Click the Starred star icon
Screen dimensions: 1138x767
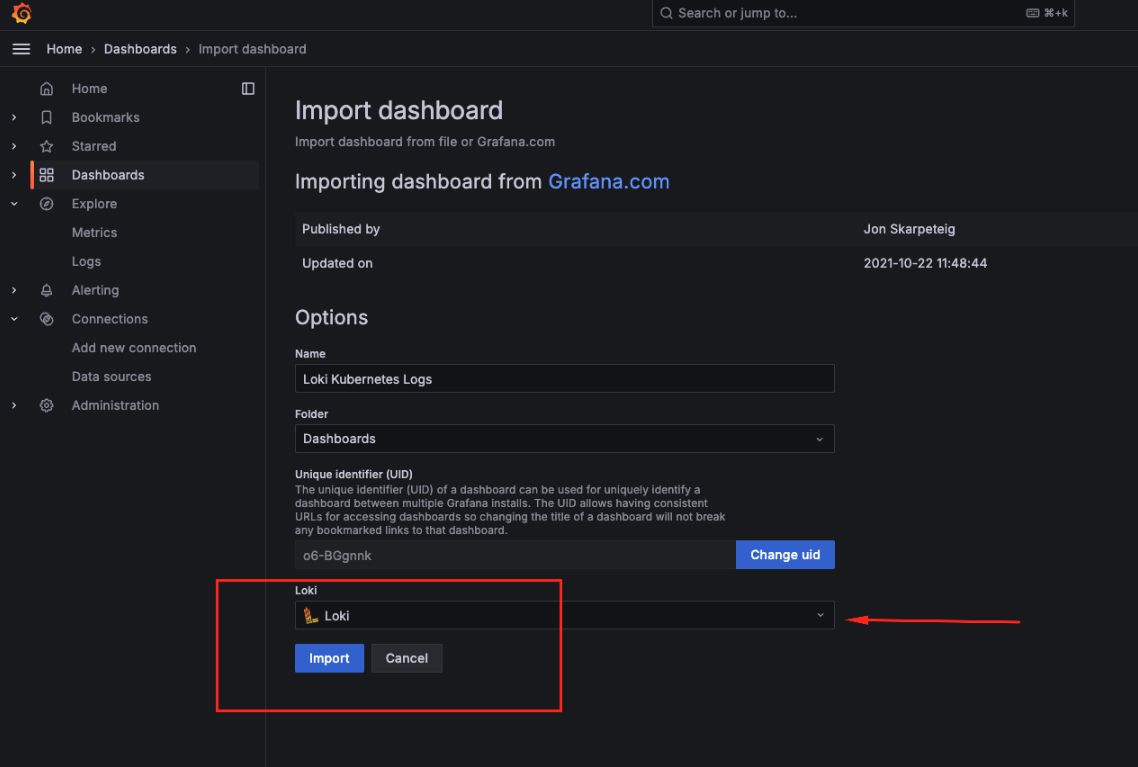tap(46, 147)
